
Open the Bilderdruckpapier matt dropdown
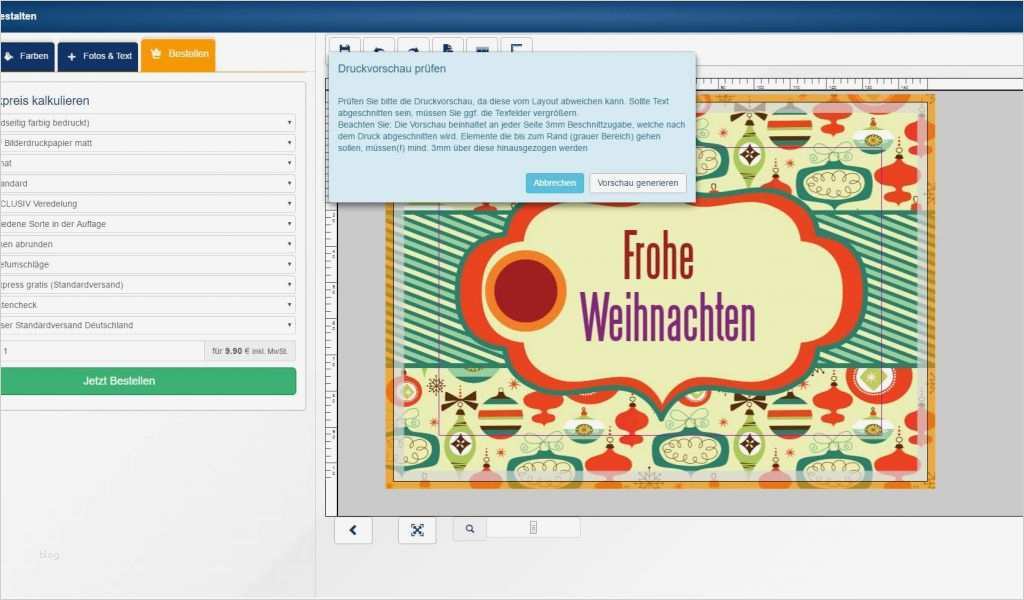tap(148, 143)
